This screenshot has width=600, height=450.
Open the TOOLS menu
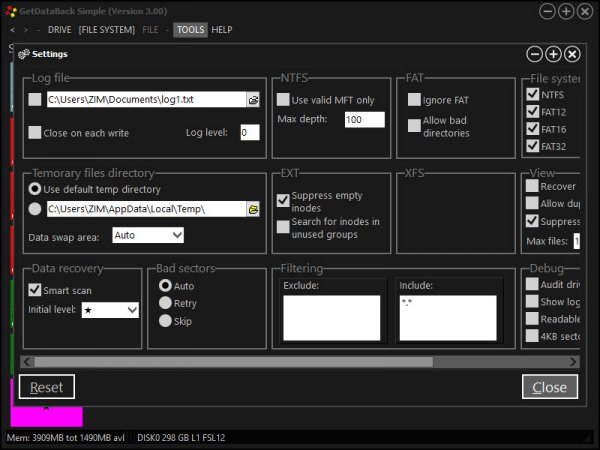[191, 30]
